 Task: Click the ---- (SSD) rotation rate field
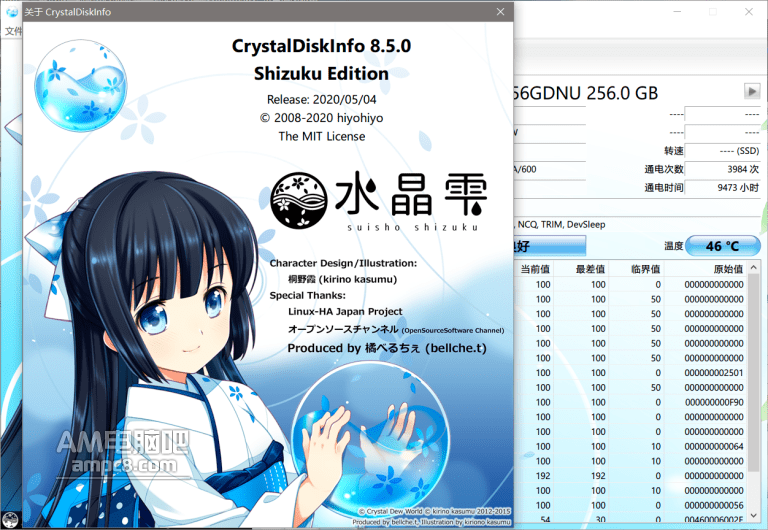[722, 151]
